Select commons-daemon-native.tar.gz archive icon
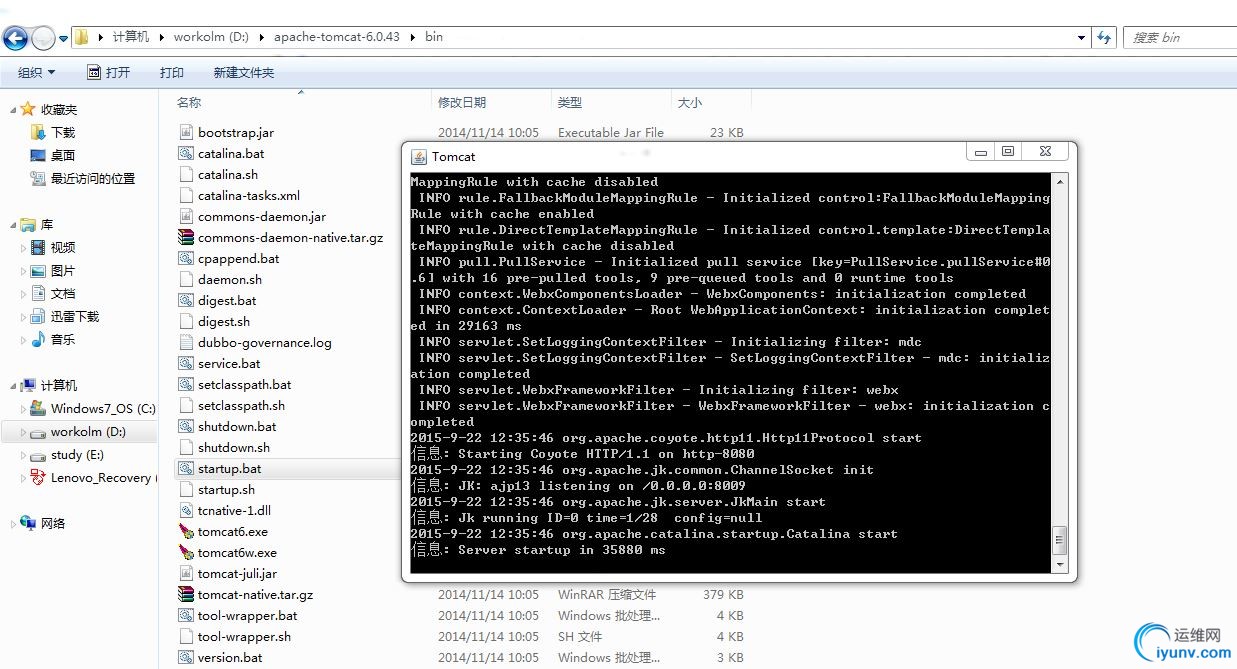 (186, 237)
